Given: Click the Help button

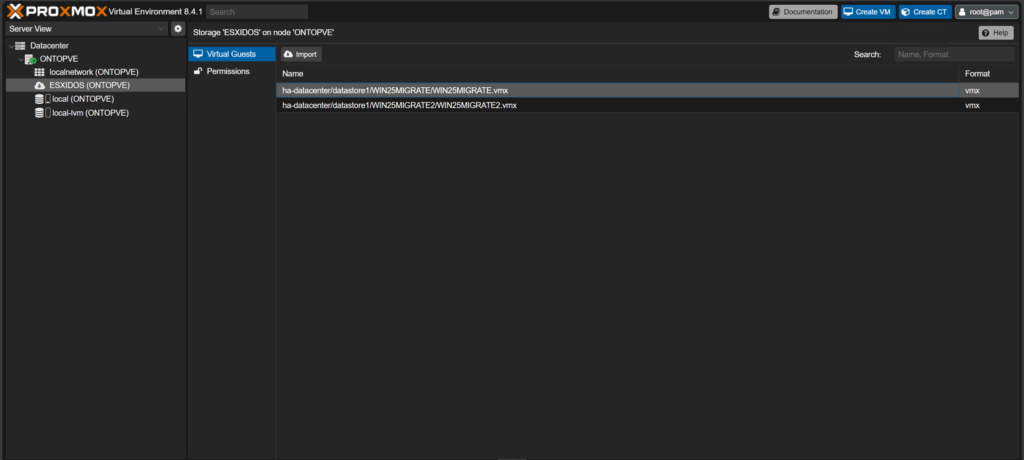Looking at the screenshot, I should (x=995, y=33).
